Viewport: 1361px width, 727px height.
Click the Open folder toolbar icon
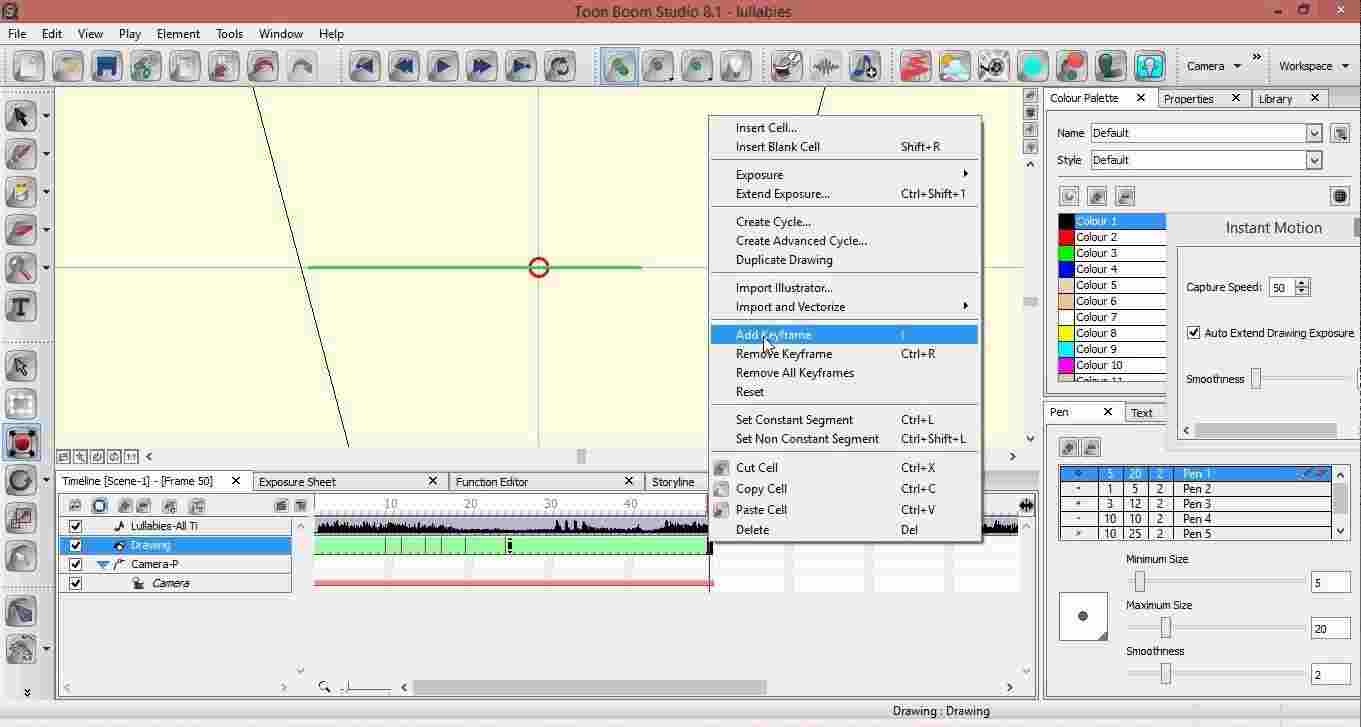tap(68, 67)
